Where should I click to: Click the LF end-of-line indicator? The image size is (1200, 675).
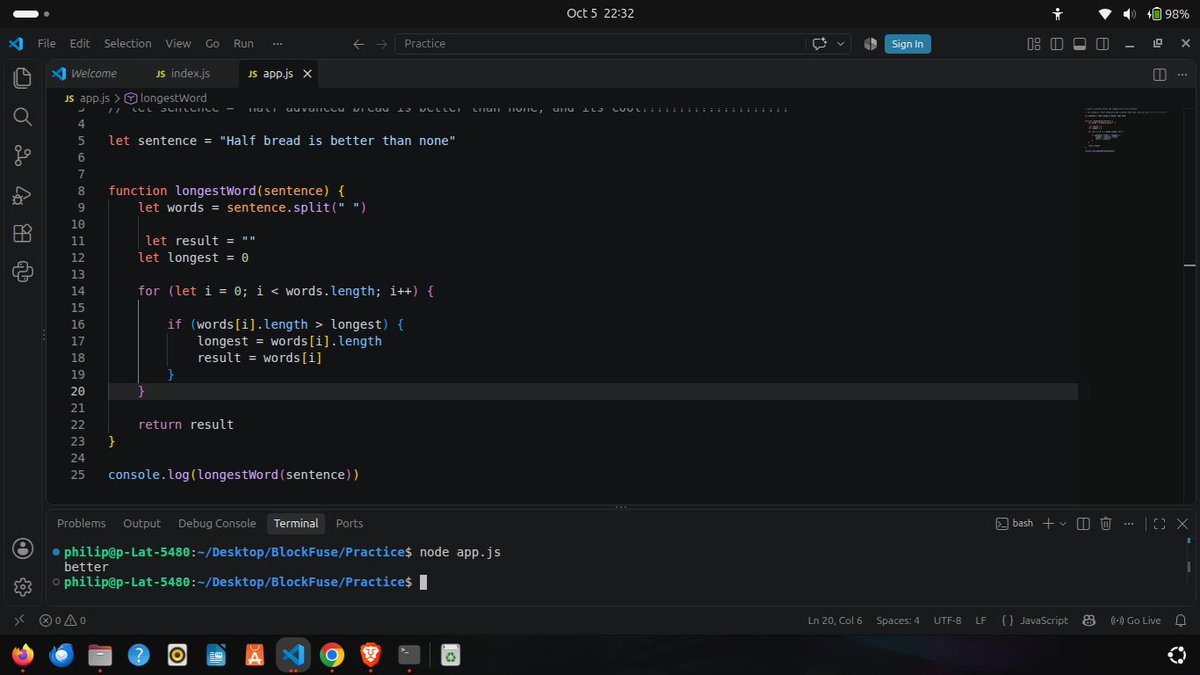pyautogui.click(x=981, y=620)
